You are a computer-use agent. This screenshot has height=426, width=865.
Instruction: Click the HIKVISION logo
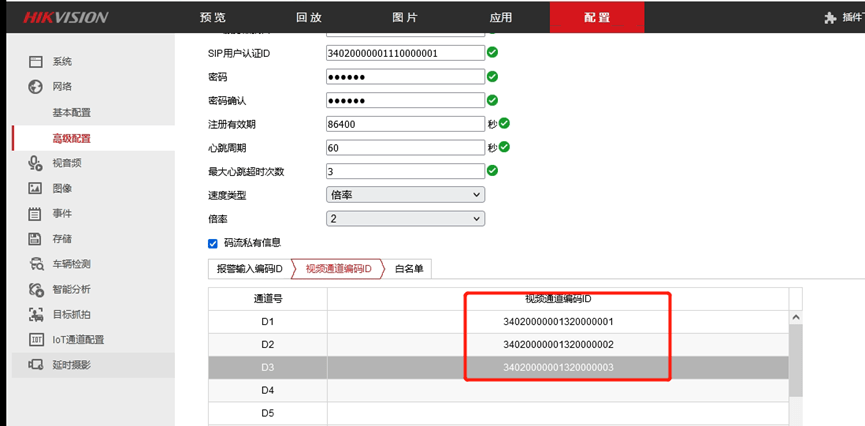65,17
